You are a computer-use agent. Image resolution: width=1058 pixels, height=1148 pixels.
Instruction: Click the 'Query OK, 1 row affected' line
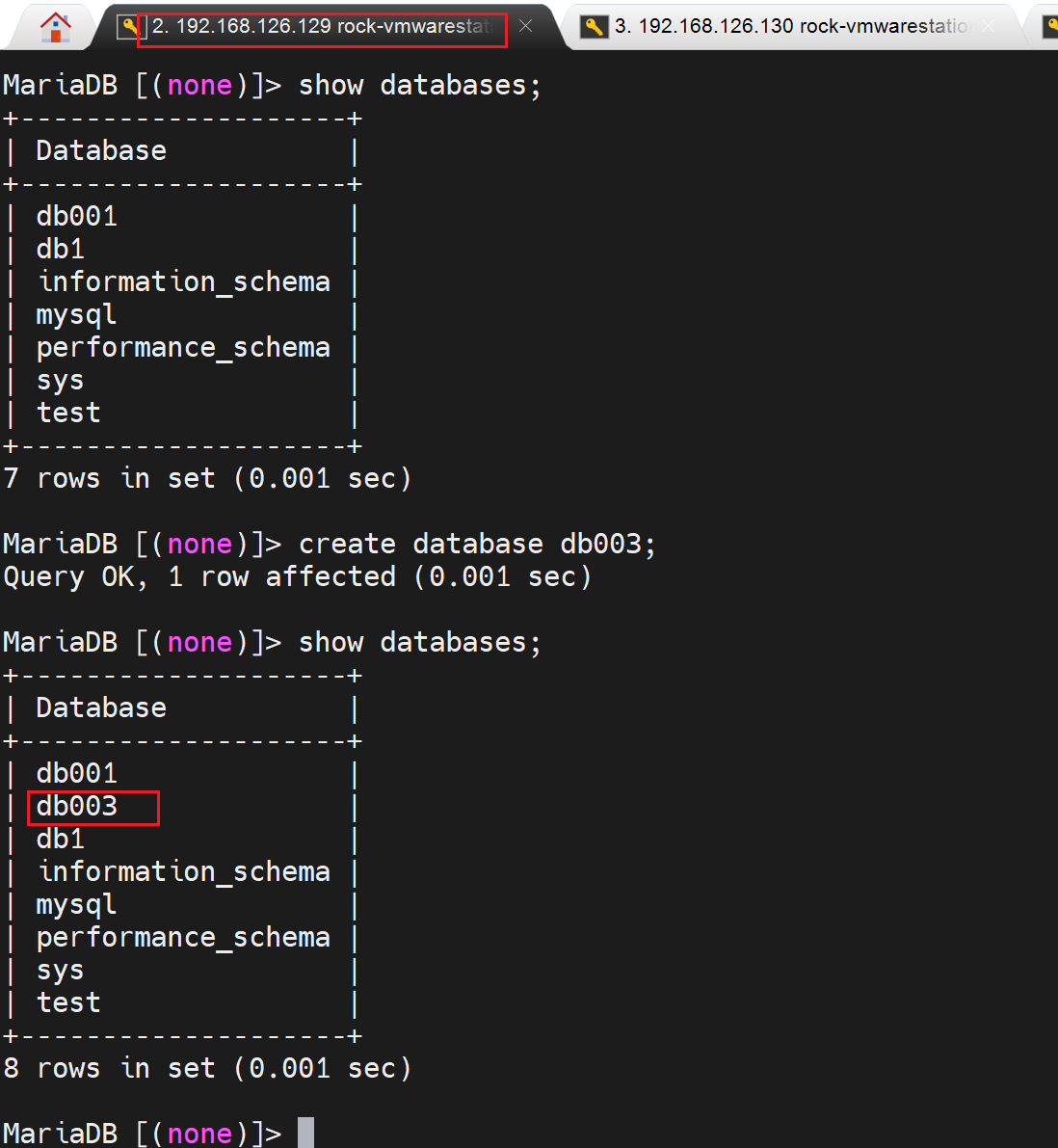pyautogui.click(x=297, y=576)
